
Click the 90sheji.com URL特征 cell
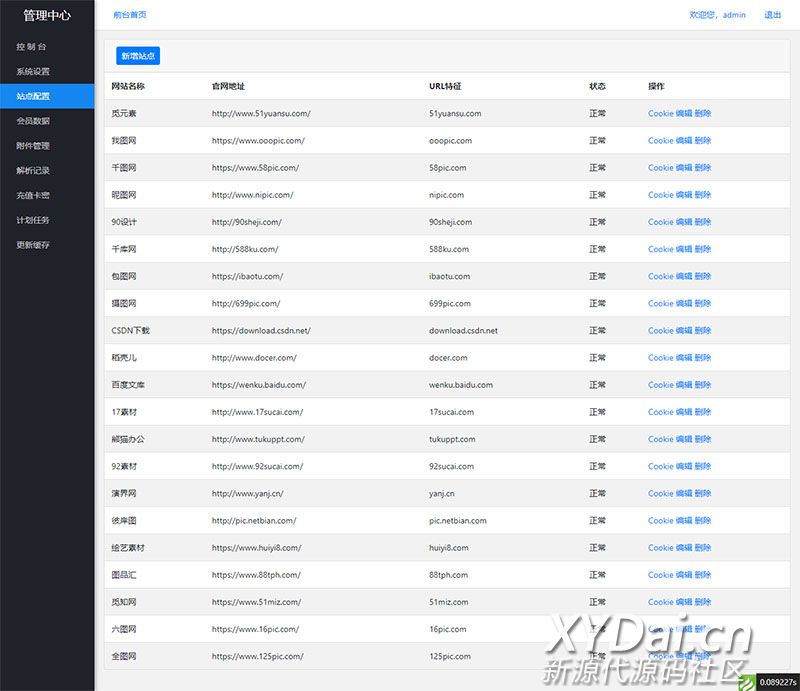coord(451,222)
